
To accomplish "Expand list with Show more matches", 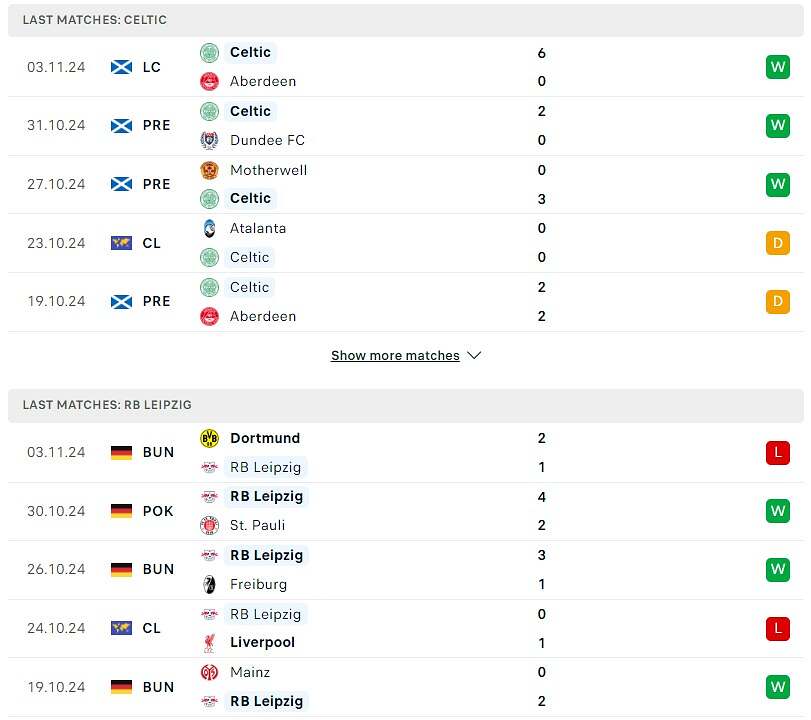I will (395, 356).
